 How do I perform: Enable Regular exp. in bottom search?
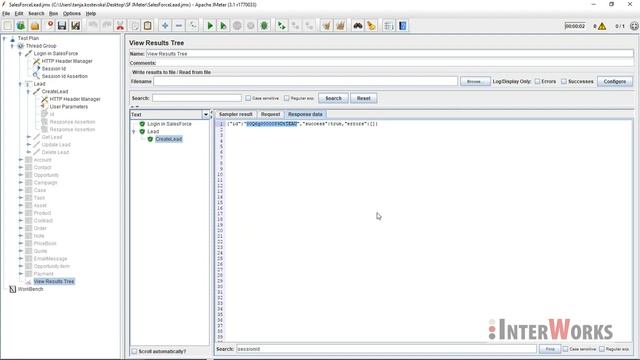tap(602, 349)
